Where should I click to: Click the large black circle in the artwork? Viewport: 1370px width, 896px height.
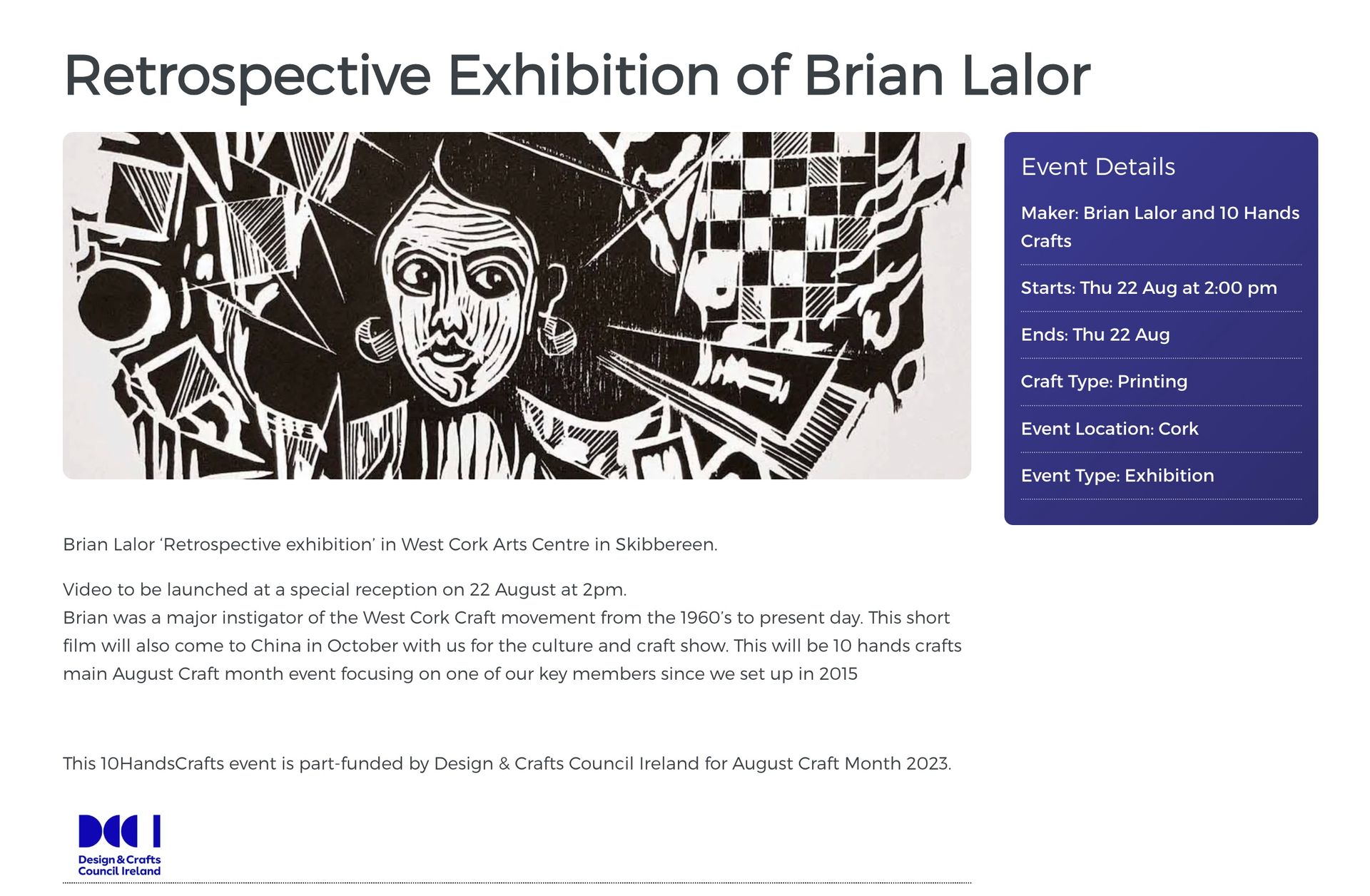click(x=114, y=308)
